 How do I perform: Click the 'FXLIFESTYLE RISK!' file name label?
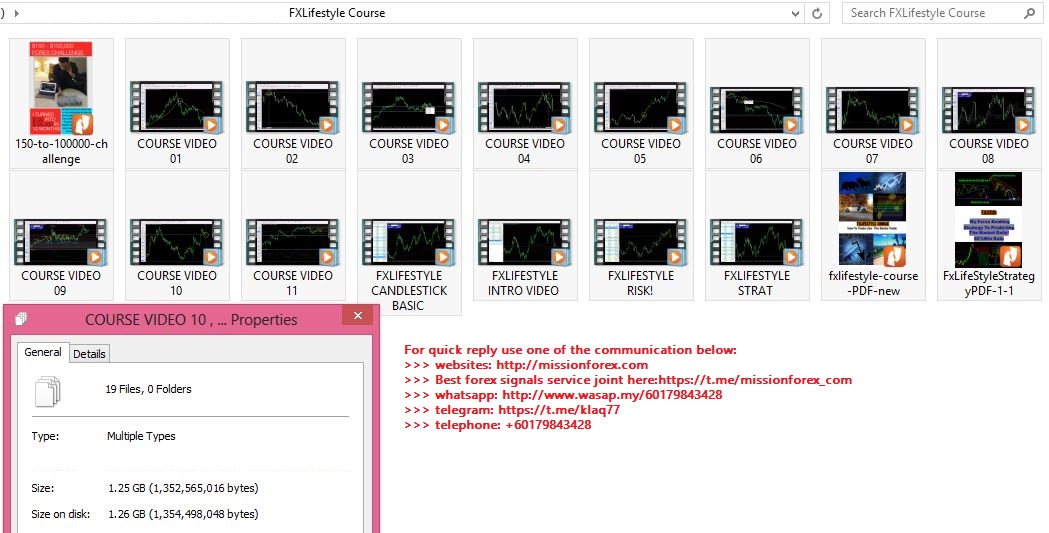tap(640, 283)
